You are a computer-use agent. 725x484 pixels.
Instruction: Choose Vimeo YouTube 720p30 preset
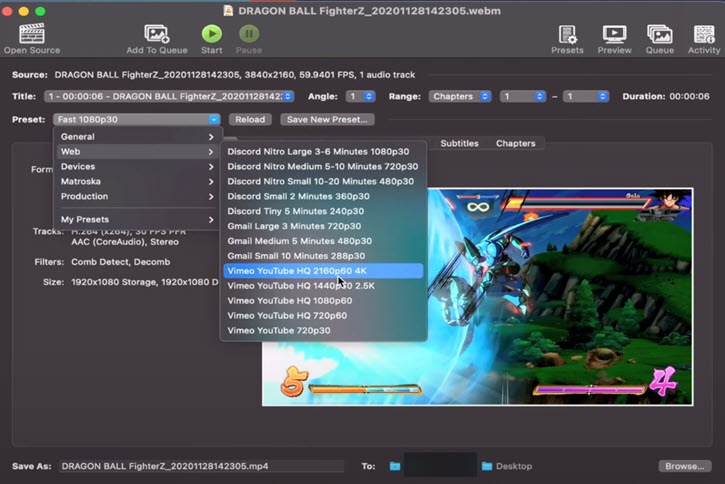pyautogui.click(x=323, y=330)
